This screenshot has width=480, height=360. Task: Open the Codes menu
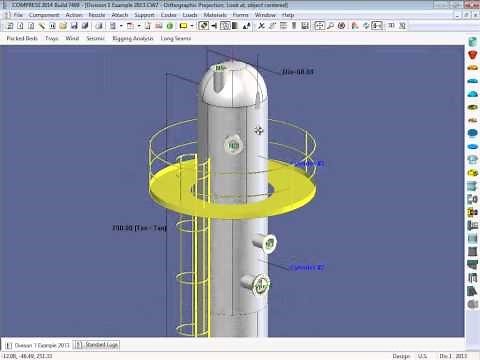pos(169,15)
